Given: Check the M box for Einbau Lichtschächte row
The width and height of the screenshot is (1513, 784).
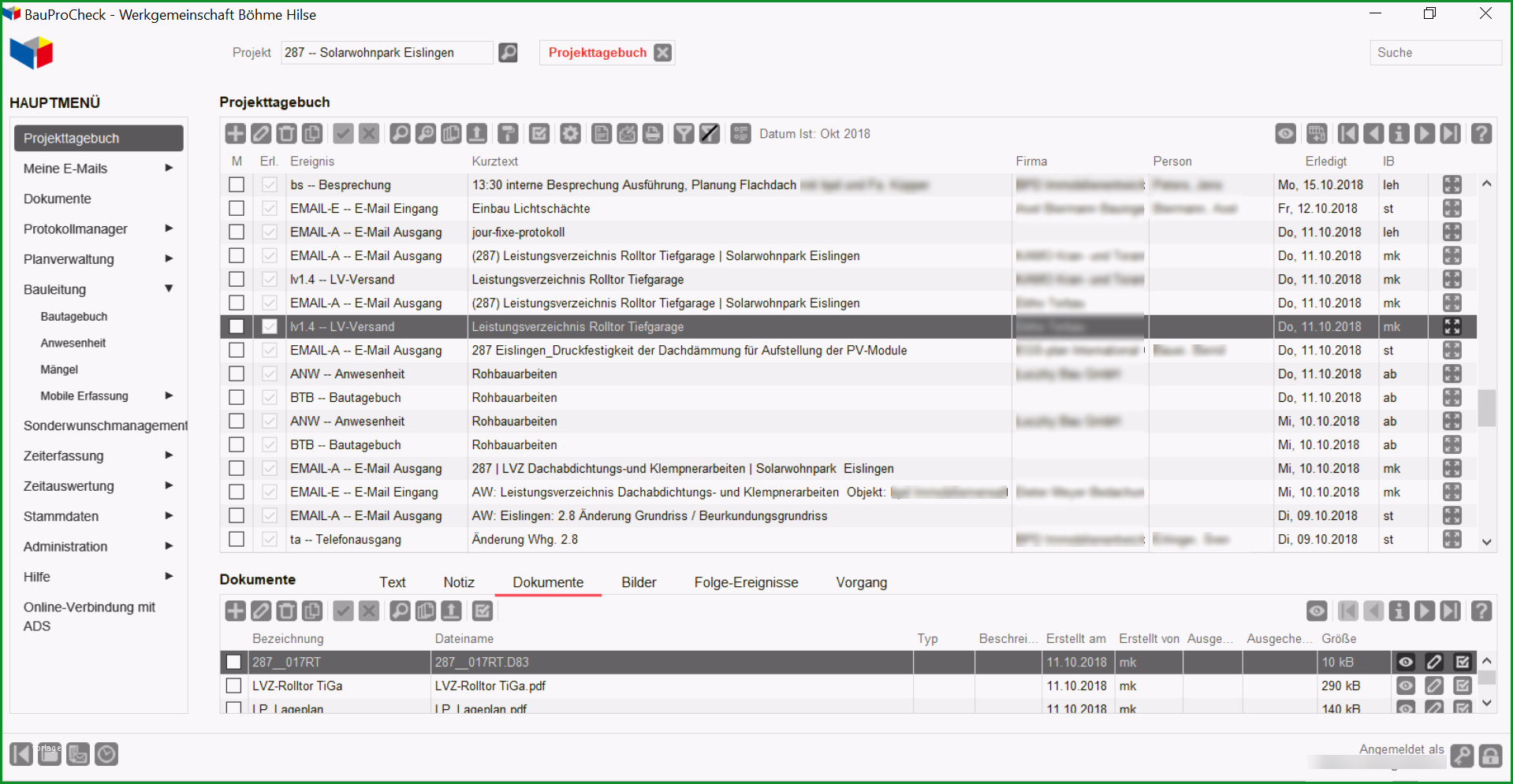Looking at the screenshot, I should click(x=237, y=208).
